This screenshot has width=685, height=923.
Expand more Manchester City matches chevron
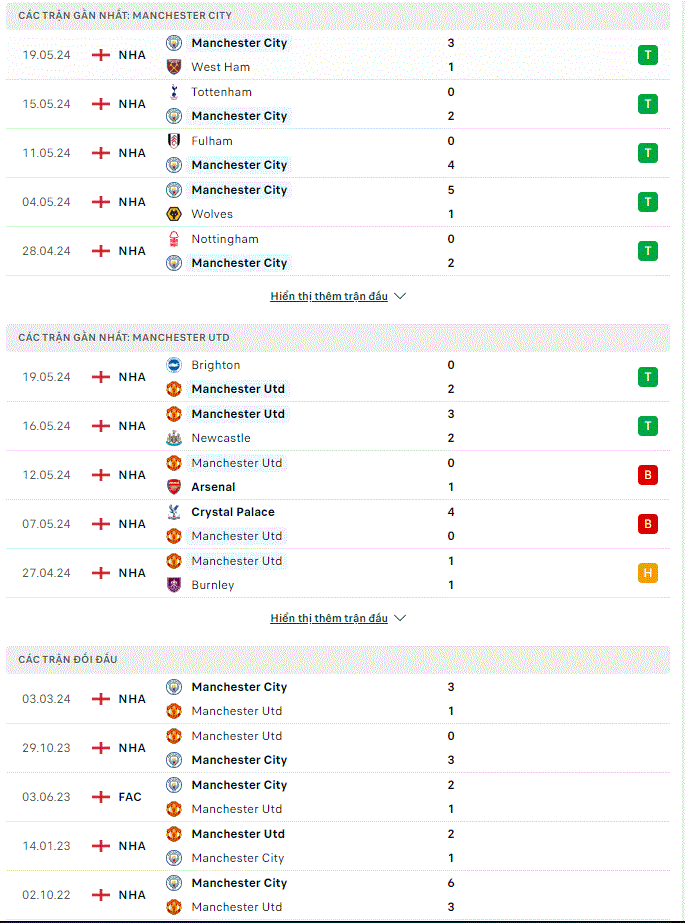[x=400, y=296]
